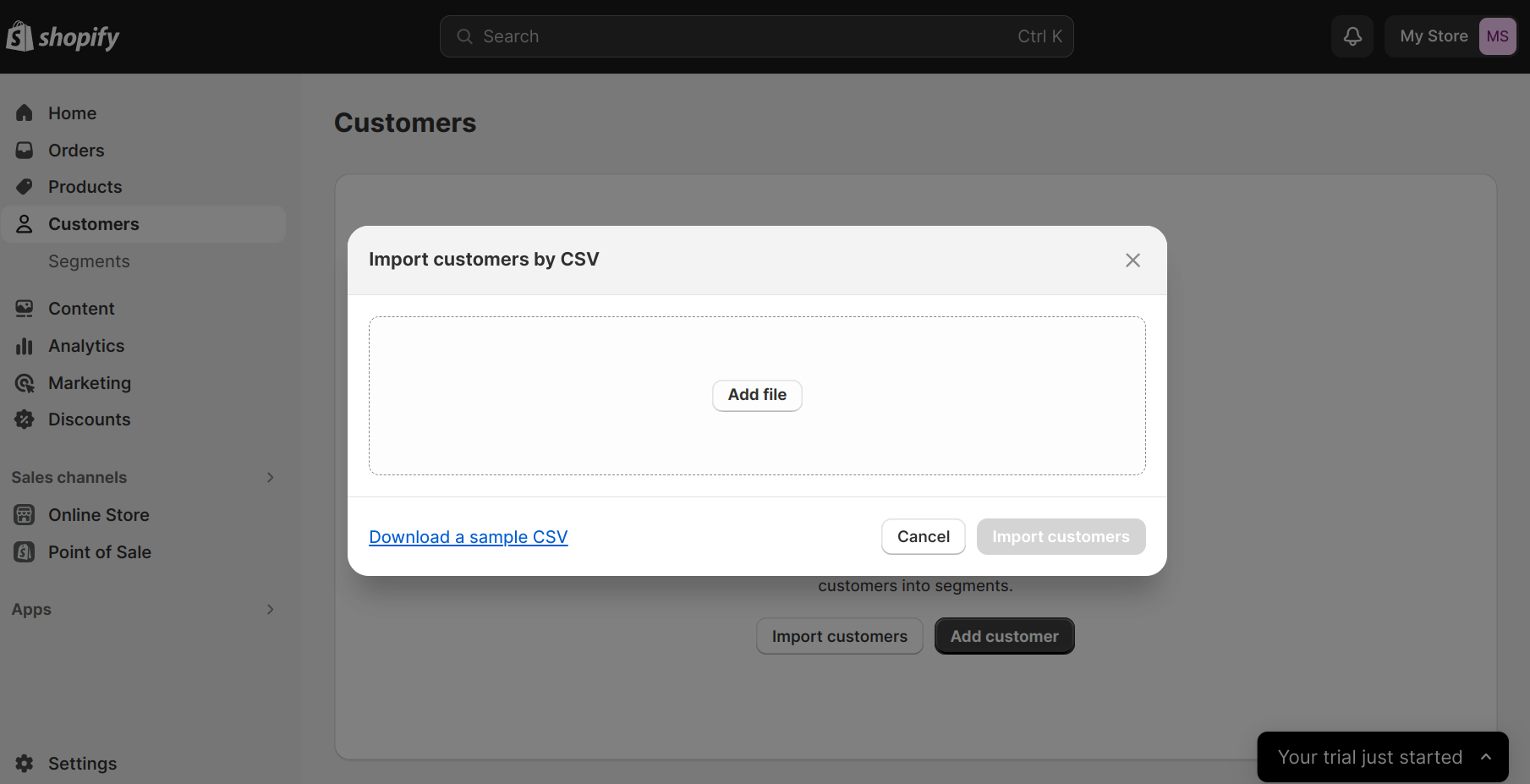Open the Settings gear
Viewport: 1530px width, 784px height.
(x=25, y=763)
